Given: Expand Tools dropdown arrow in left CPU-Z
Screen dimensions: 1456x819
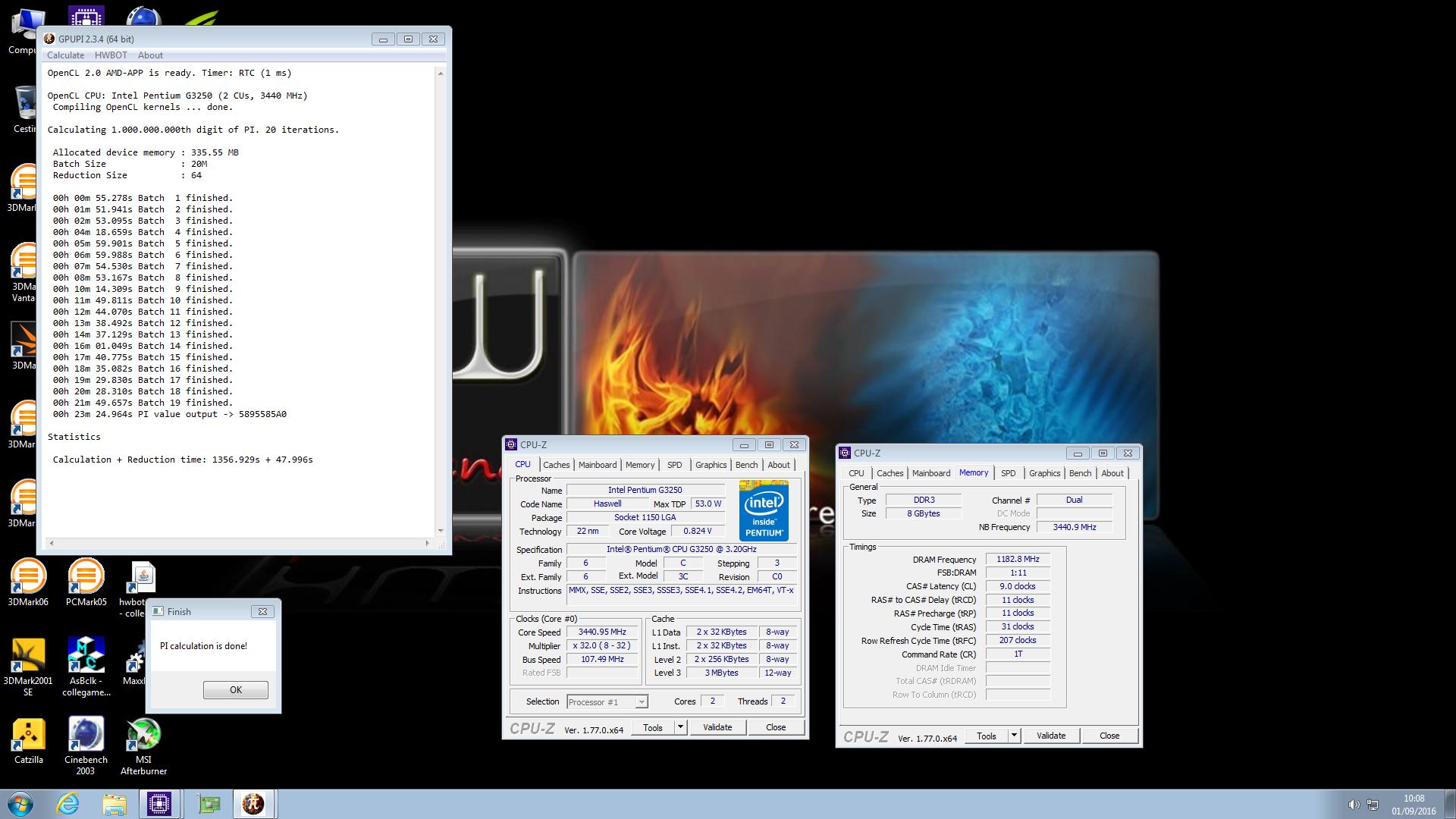Looking at the screenshot, I should [680, 727].
